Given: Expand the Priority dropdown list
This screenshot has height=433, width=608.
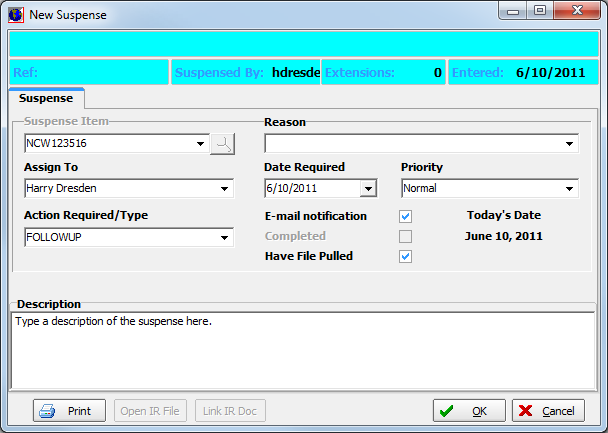Looking at the screenshot, I should [570, 188].
